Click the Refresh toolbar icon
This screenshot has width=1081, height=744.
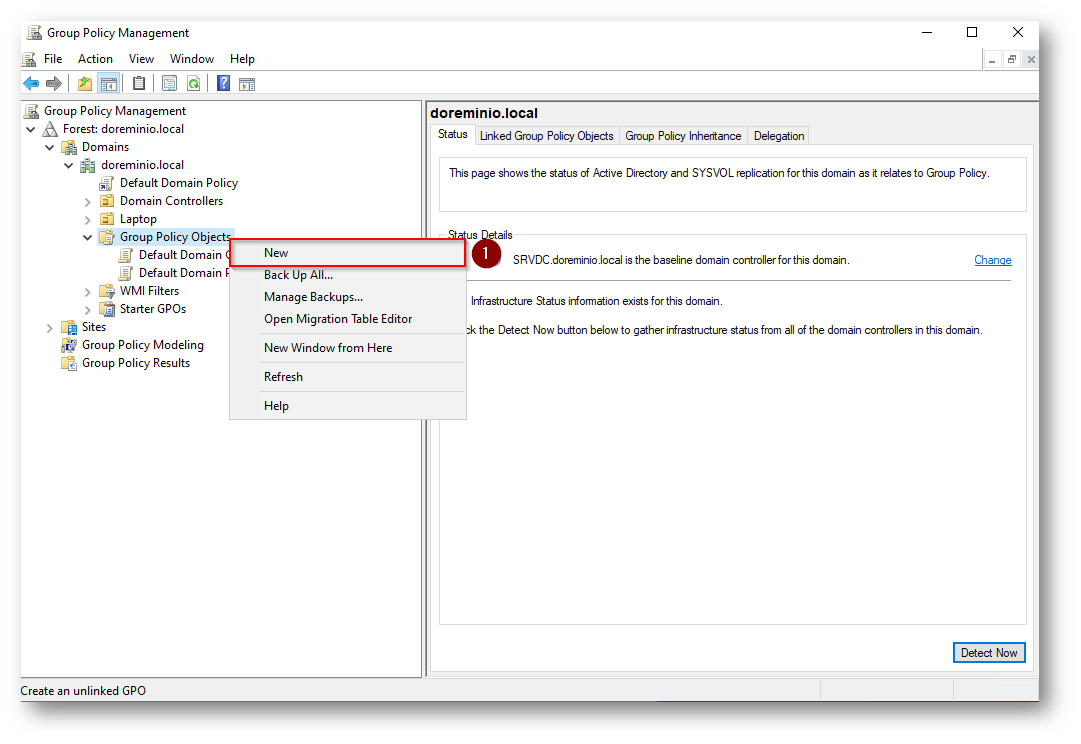point(193,84)
